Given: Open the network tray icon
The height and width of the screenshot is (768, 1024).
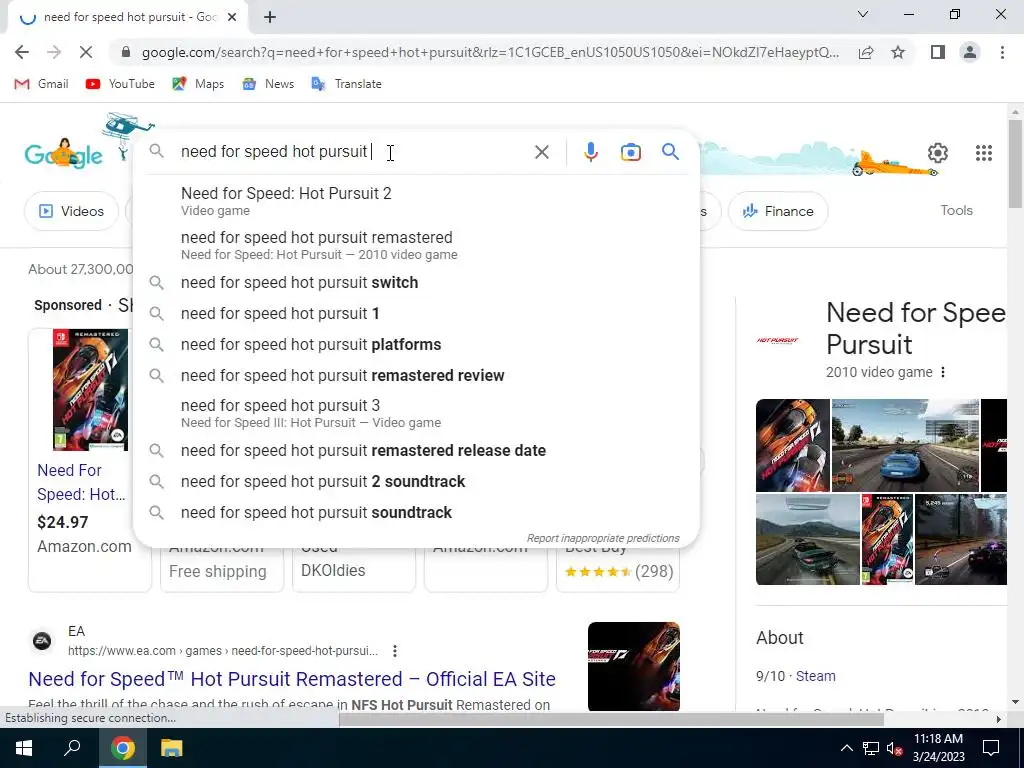Looking at the screenshot, I should click(x=871, y=748).
